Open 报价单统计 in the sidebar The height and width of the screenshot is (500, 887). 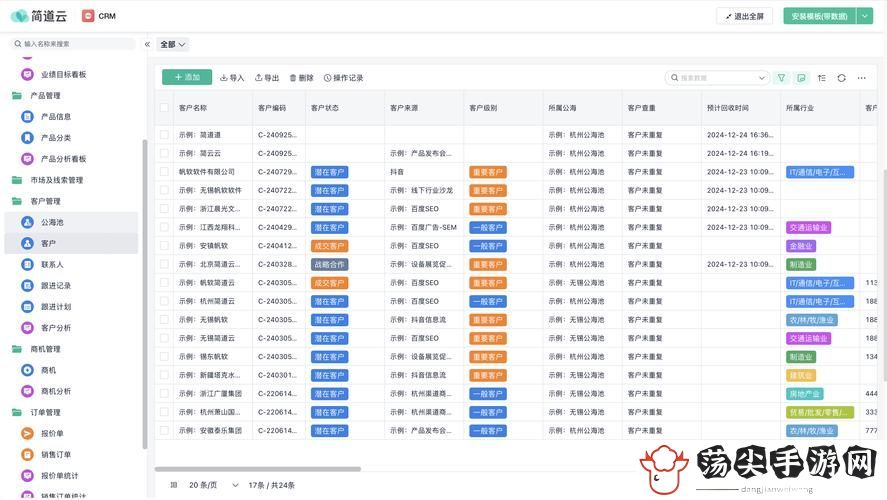[x=59, y=476]
